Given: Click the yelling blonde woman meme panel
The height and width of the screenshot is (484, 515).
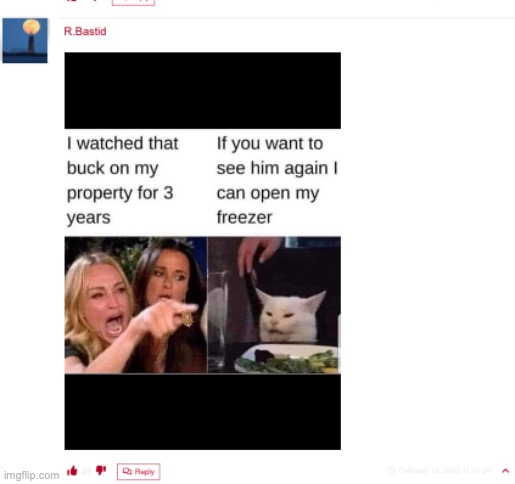Looking at the screenshot, I should [x=136, y=305].
